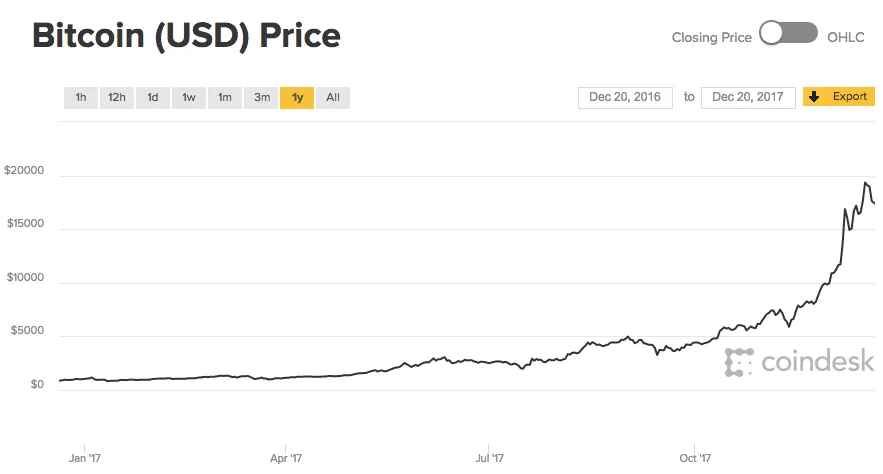Viewport: 883px width, 474px height.
Task: Click the Oct '17 axis label
Action: tap(694, 459)
